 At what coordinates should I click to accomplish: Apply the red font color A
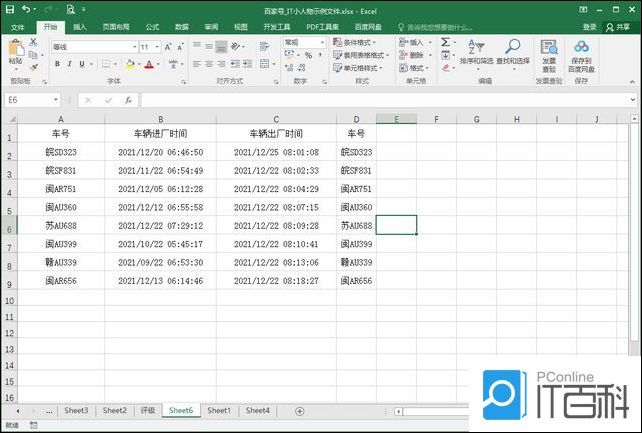[x=149, y=64]
